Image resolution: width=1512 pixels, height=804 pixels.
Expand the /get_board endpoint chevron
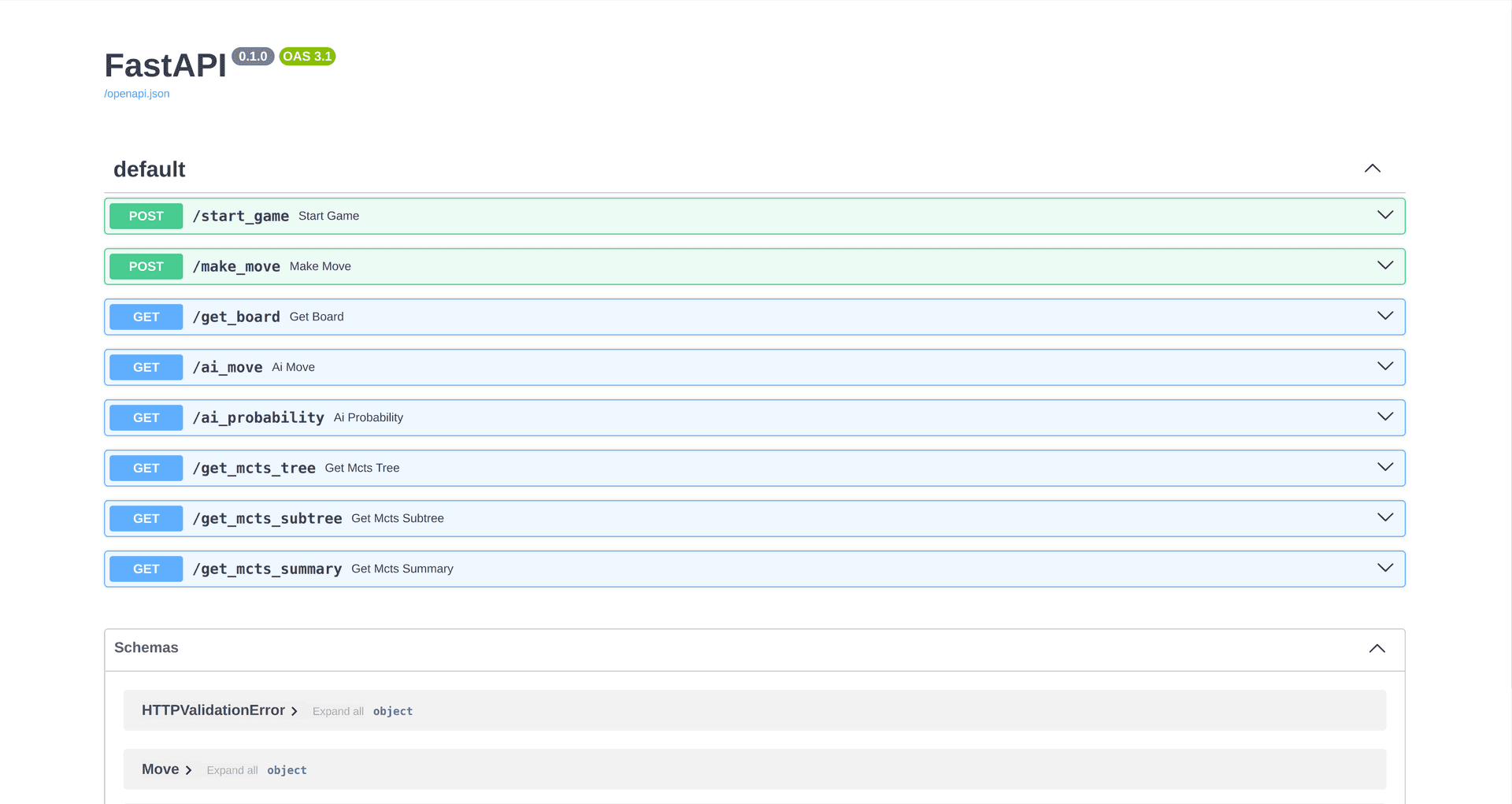(x=1385, y=316)
